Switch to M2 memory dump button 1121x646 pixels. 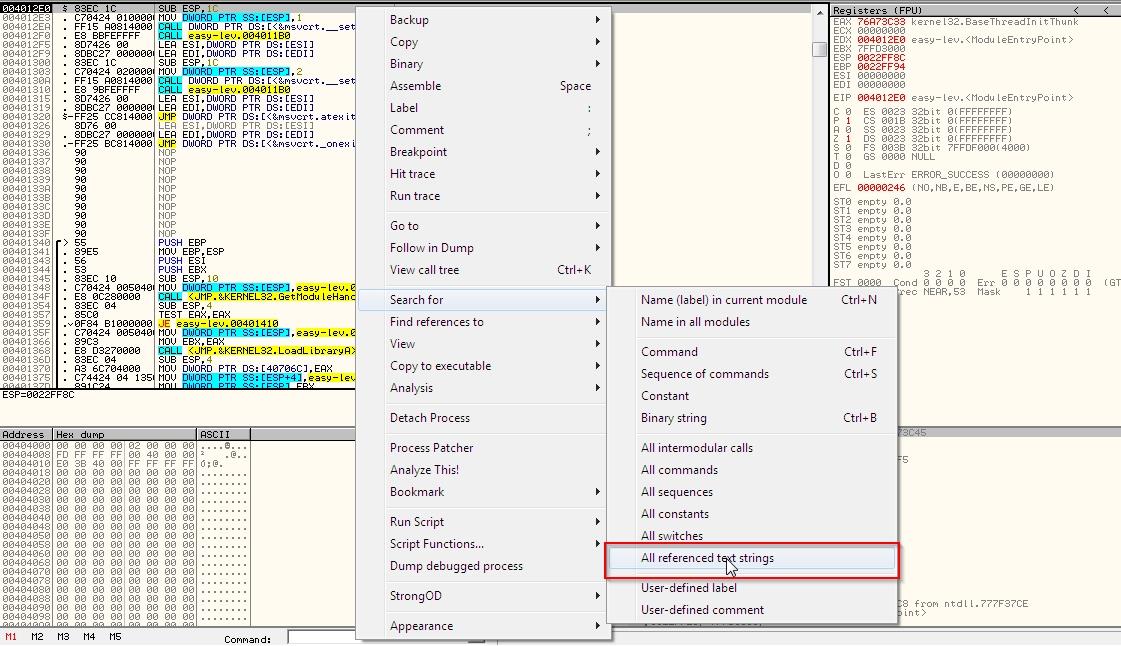click(x=37, y=637)
